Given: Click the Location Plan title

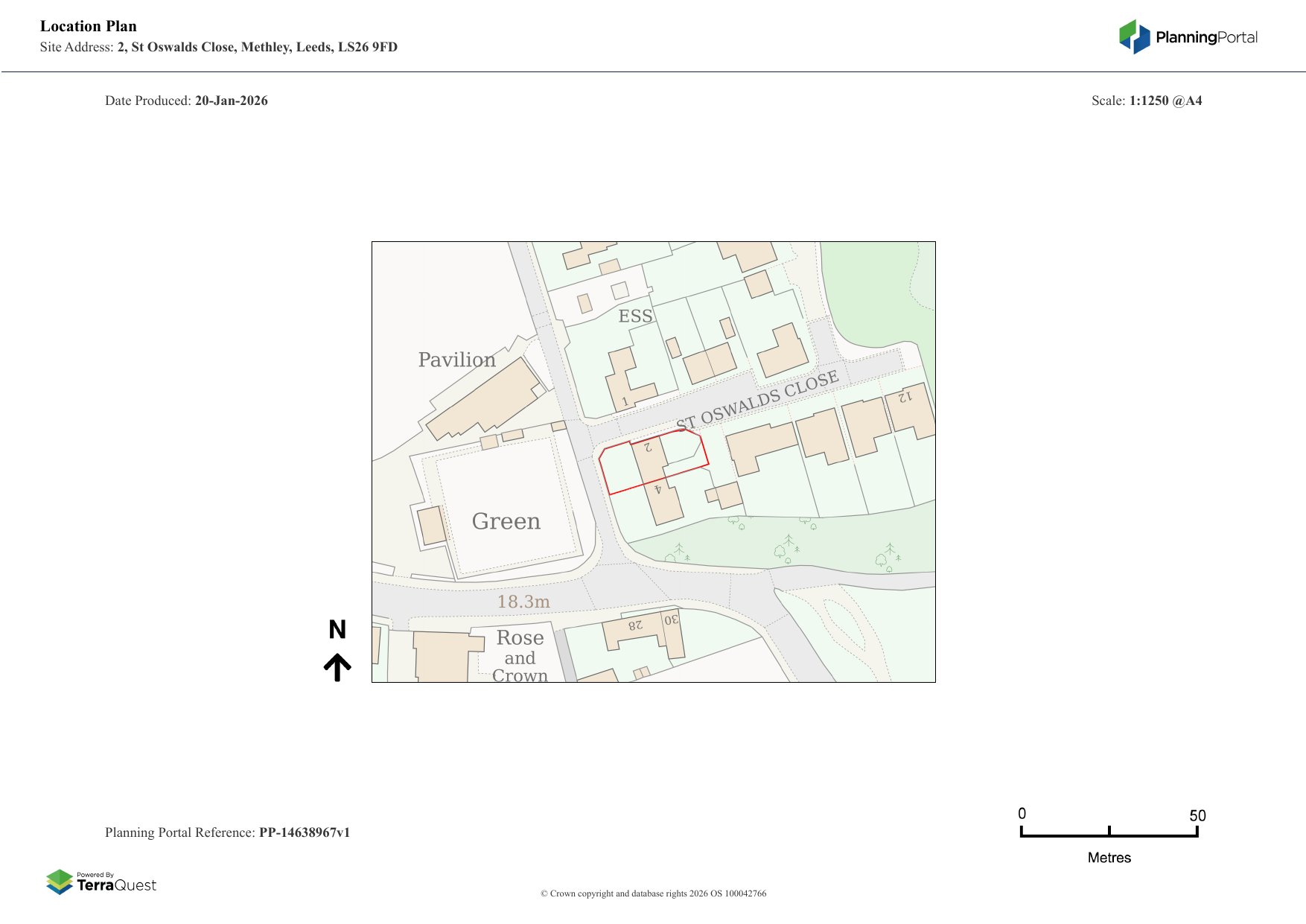Looking at the screenshot, I should point(89,26).
